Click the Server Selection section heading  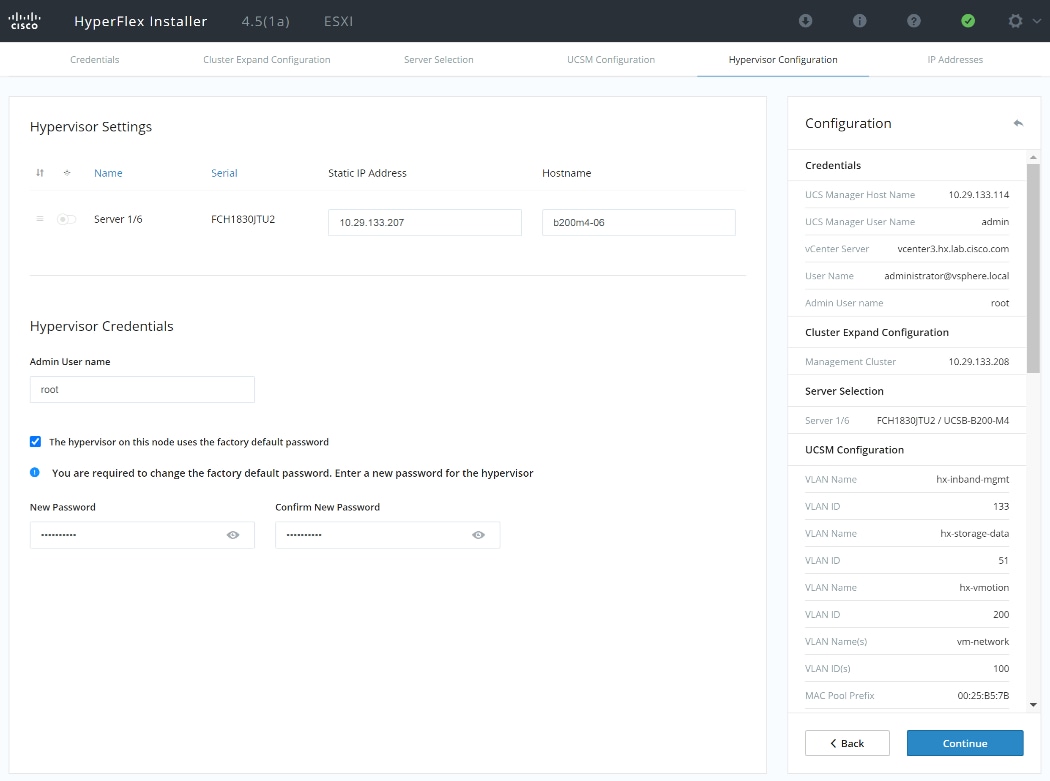(844, 391)
